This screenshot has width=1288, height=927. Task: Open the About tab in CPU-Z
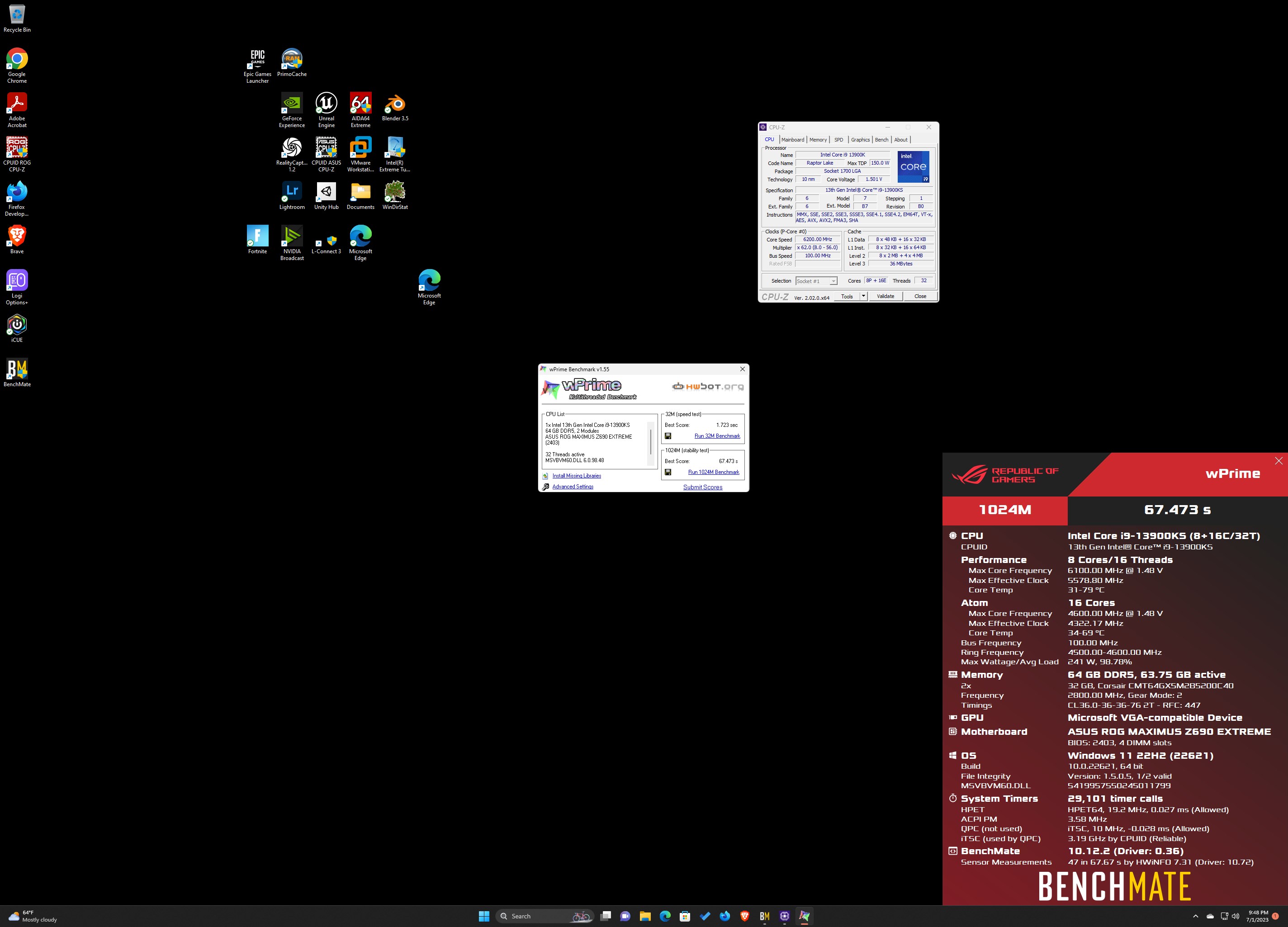click(901, 140)
